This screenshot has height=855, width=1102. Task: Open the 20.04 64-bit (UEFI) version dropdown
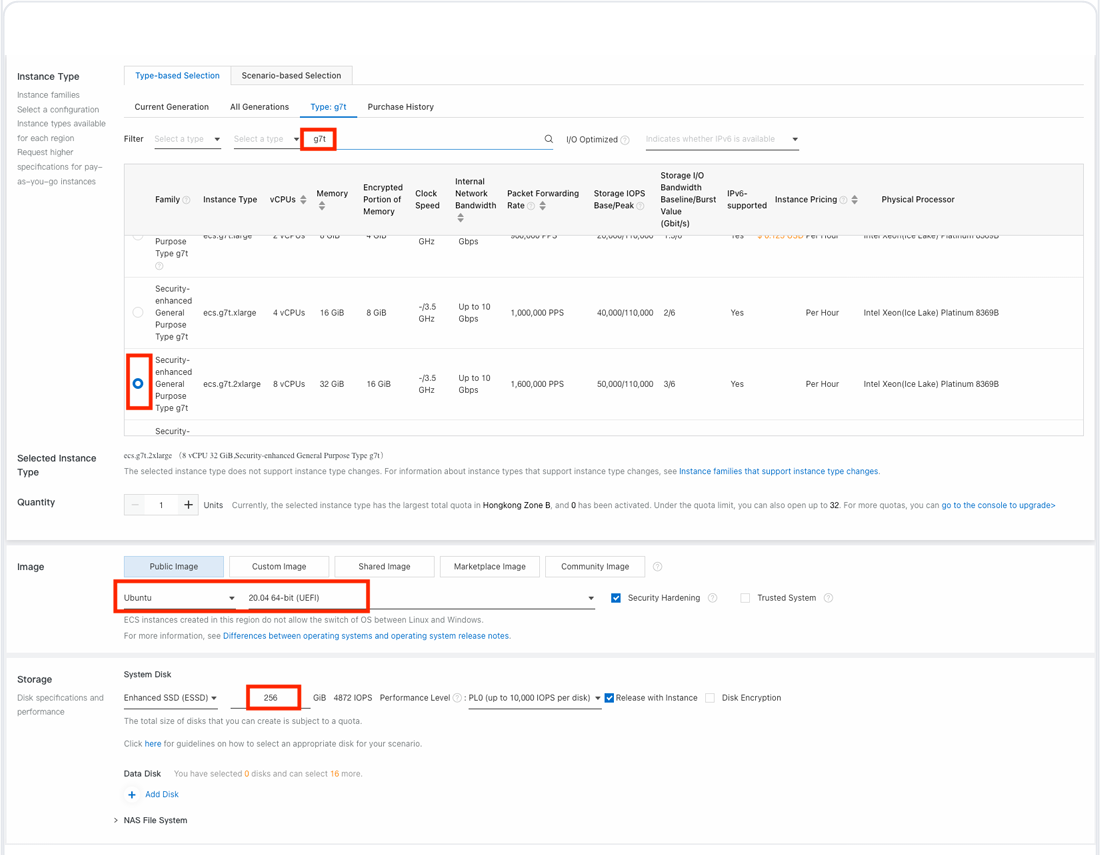click(421, 598)
